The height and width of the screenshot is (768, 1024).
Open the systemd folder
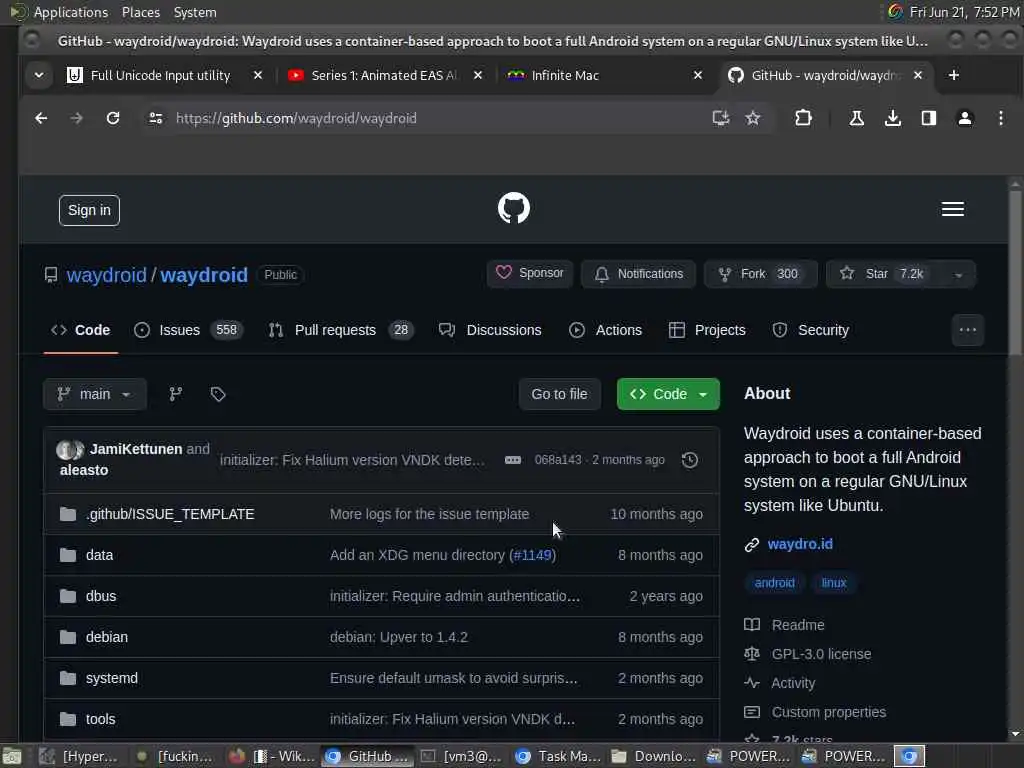(x=112, y=678)
